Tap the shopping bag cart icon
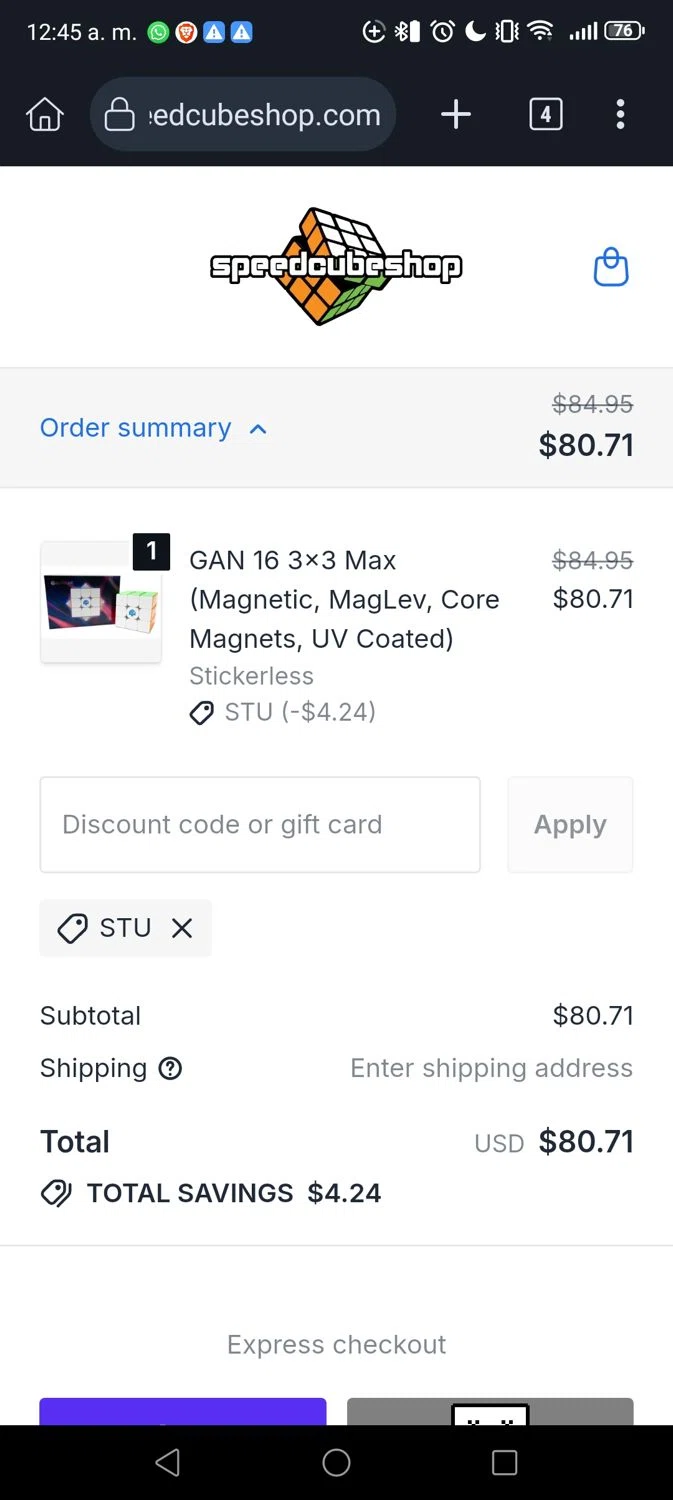 (611, 268)
